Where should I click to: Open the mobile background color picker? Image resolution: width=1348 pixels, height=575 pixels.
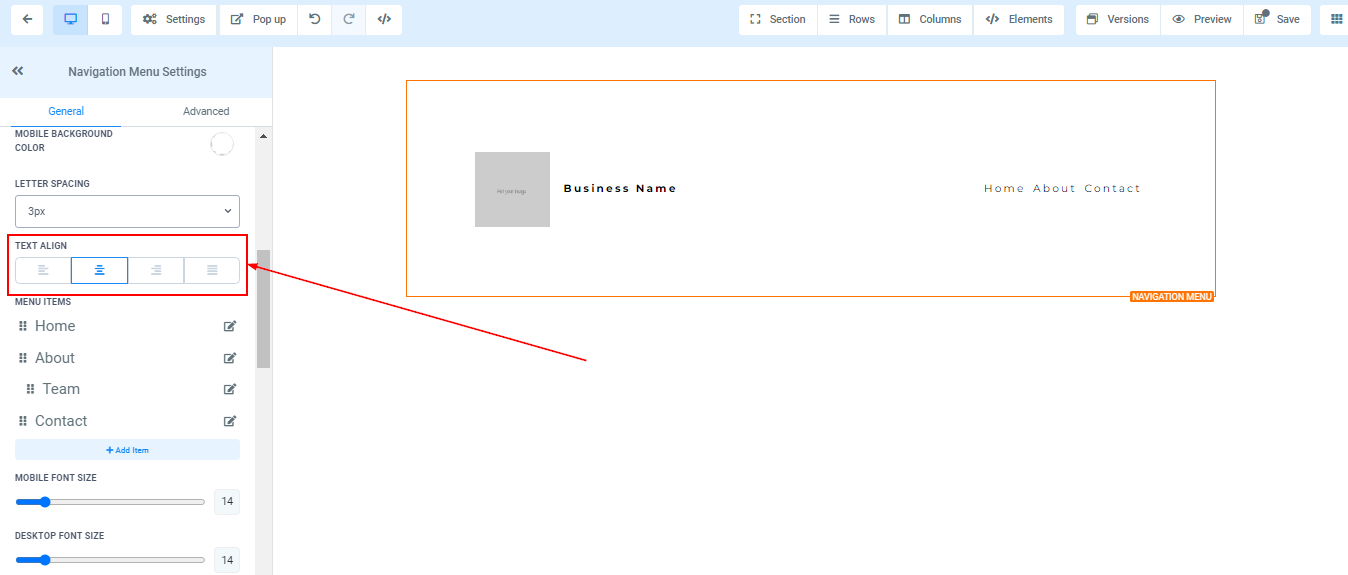tap(221, 144)
